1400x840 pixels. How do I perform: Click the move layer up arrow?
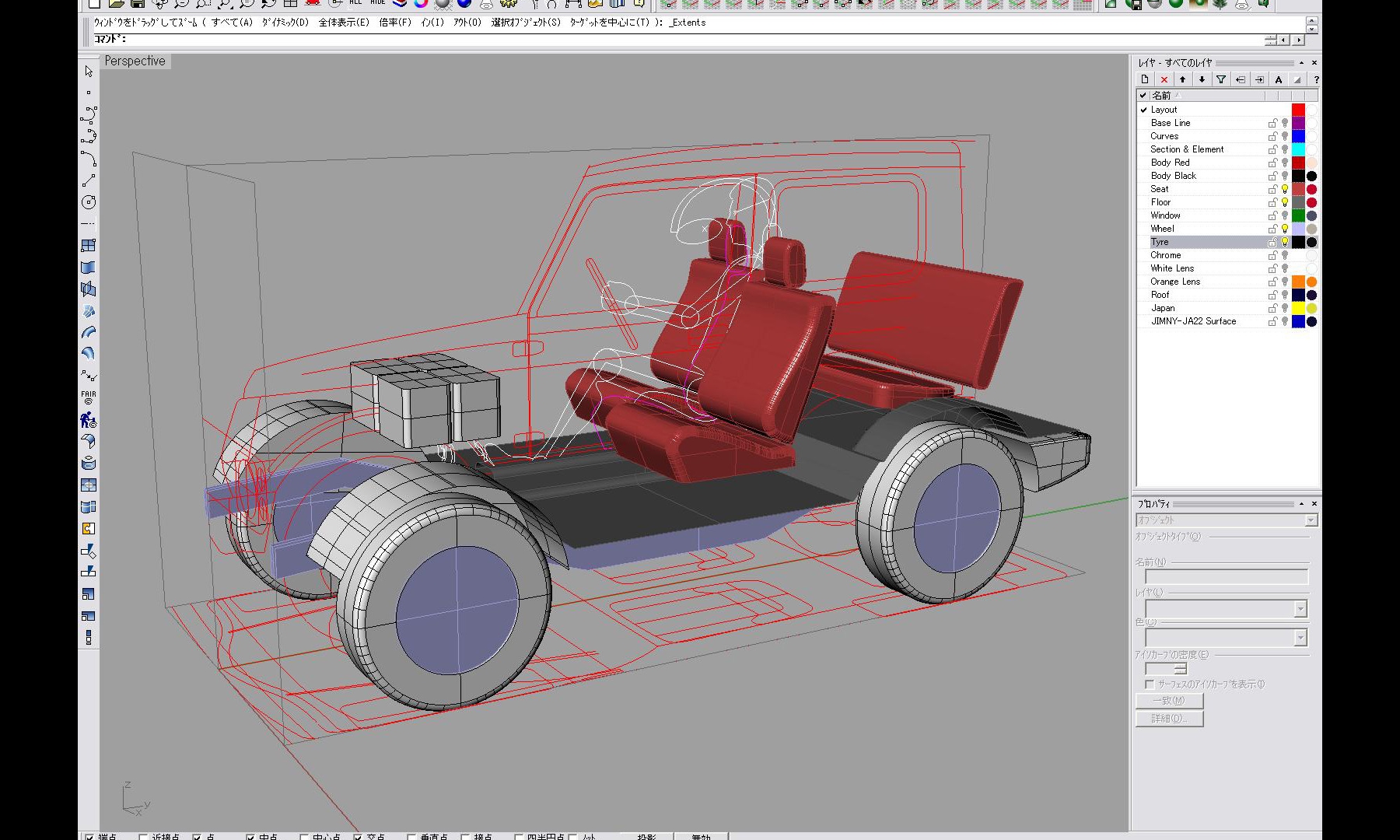pyautogui.click(x=1182, y=79)
